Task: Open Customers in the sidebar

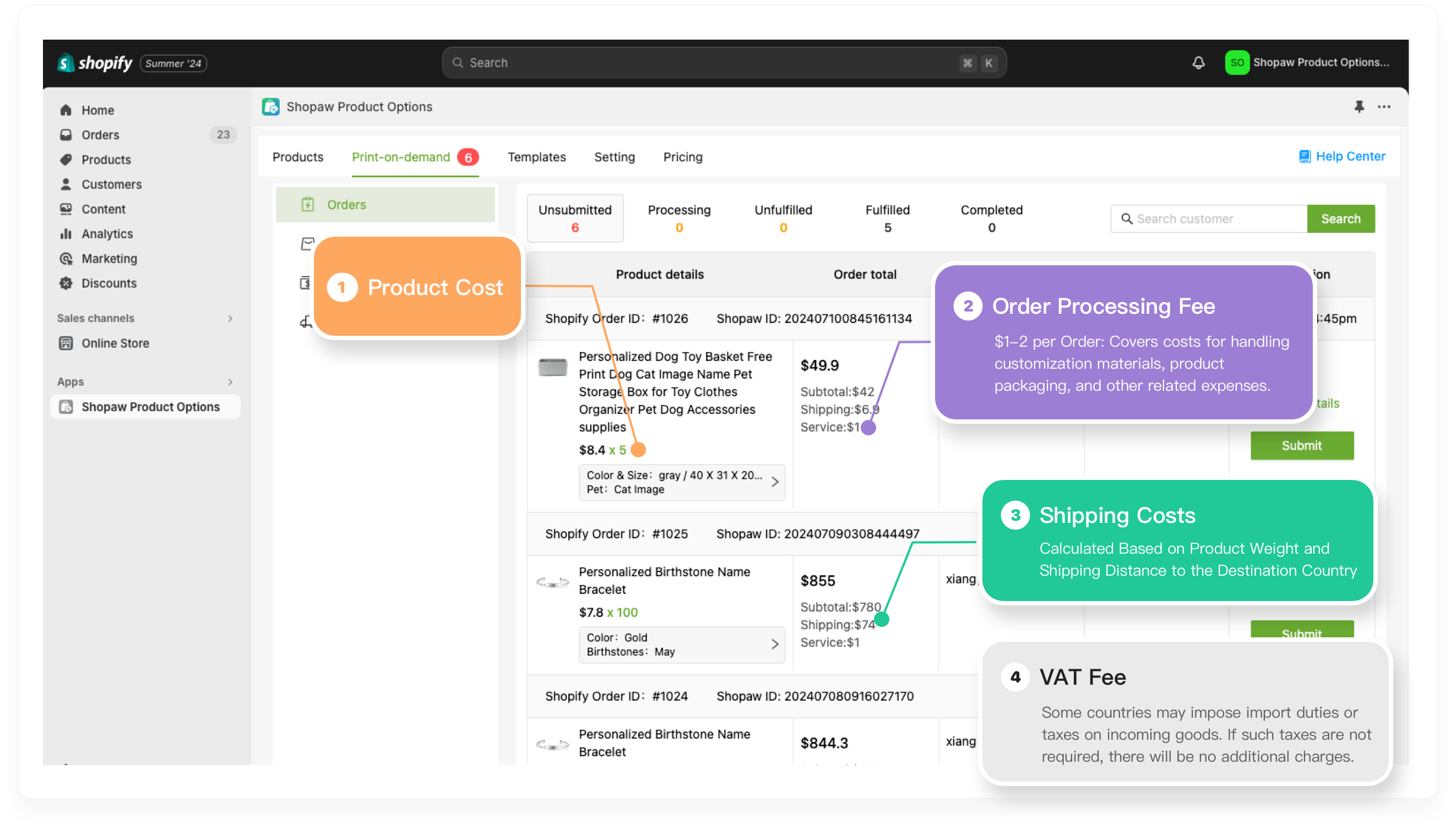Action: click(x=111, y=184)
